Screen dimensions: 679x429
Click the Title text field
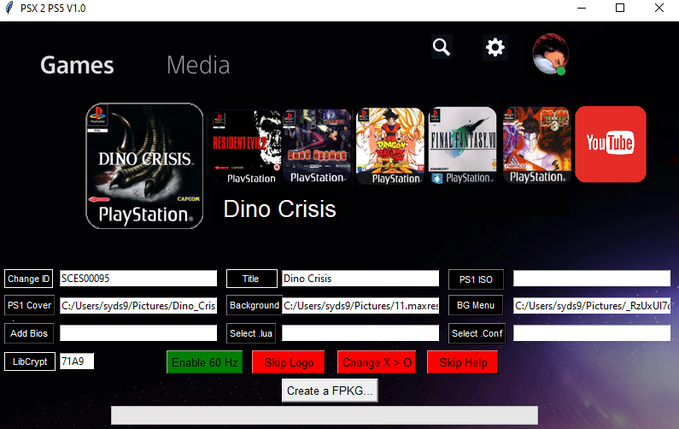point(360,279)
